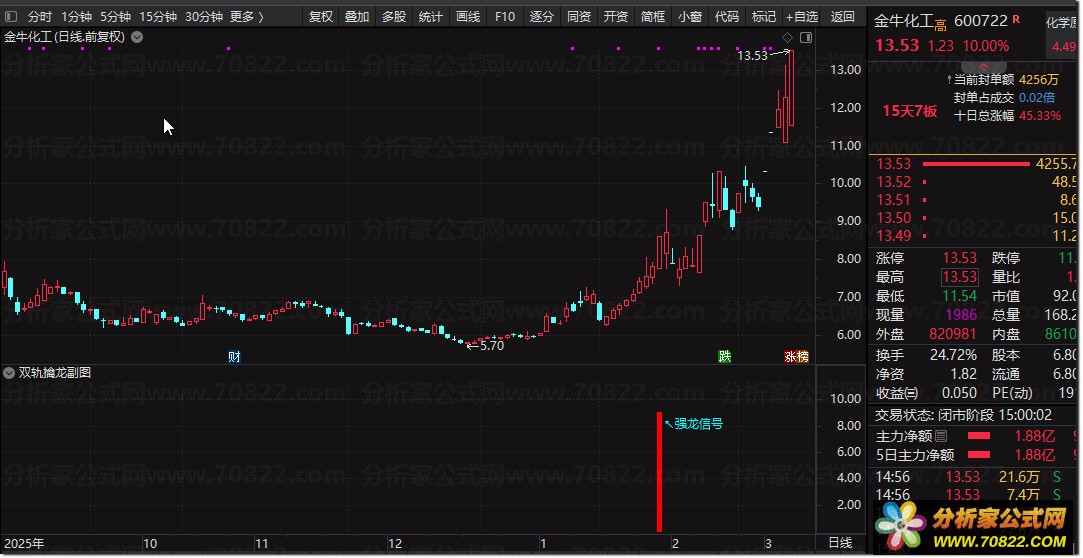Click the order row priced 13.49
The height and width of the screenshot is (558, 1083).
tap(974, 235)
